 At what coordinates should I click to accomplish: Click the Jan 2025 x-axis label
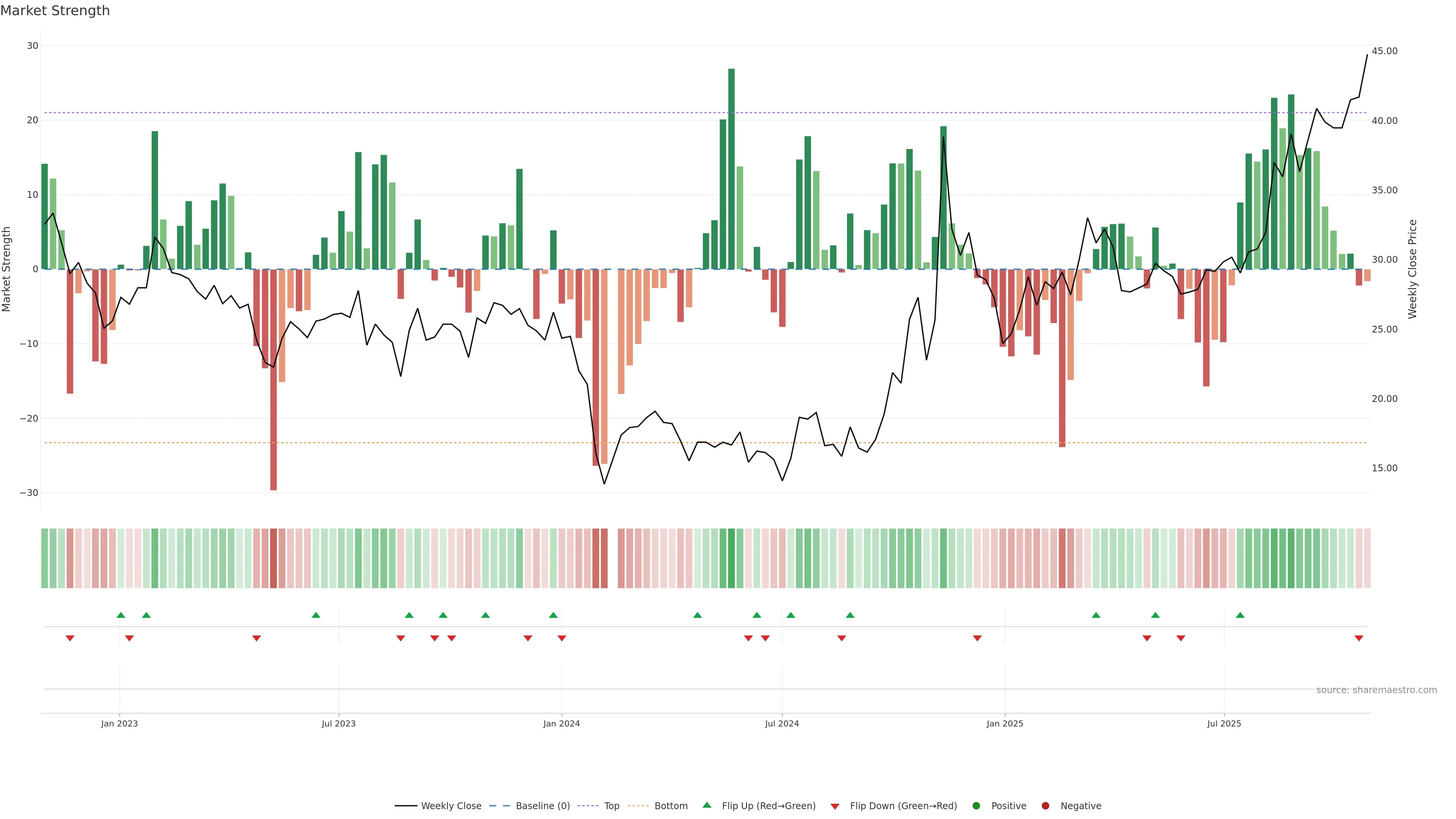[1004, 723]
